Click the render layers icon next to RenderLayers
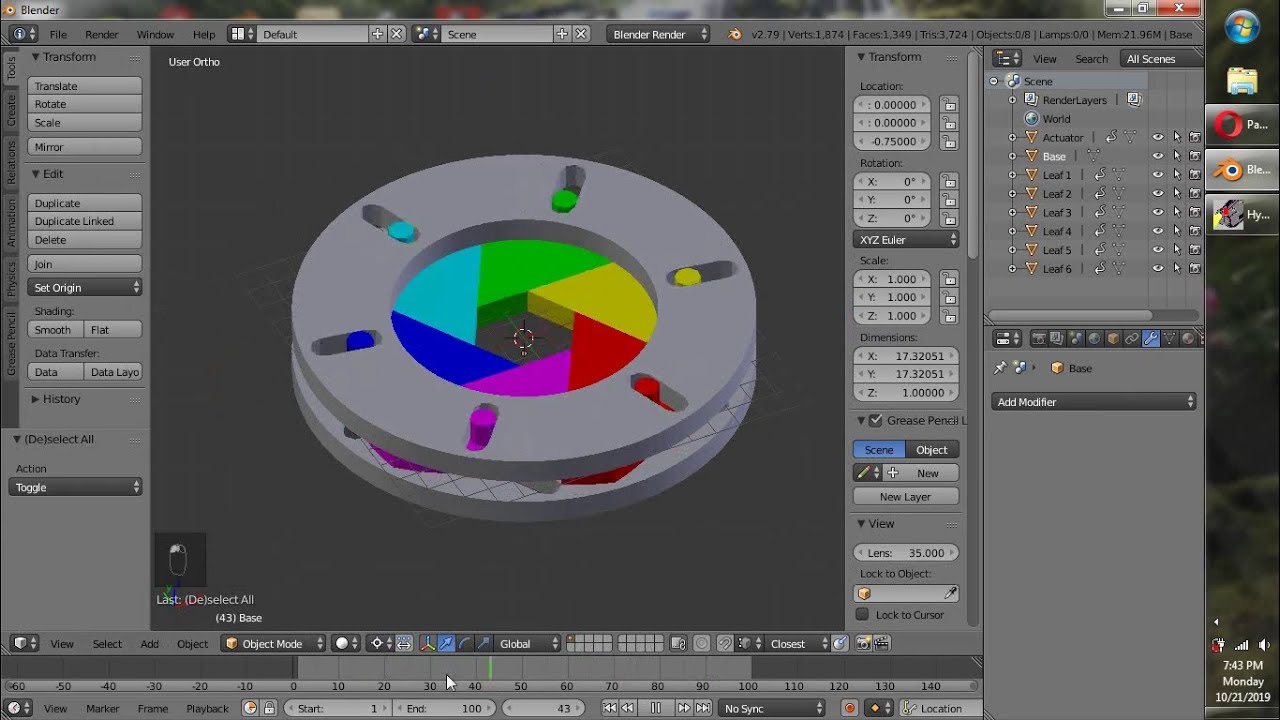The image size is (1280, 720). click(x=1134, y=100)
